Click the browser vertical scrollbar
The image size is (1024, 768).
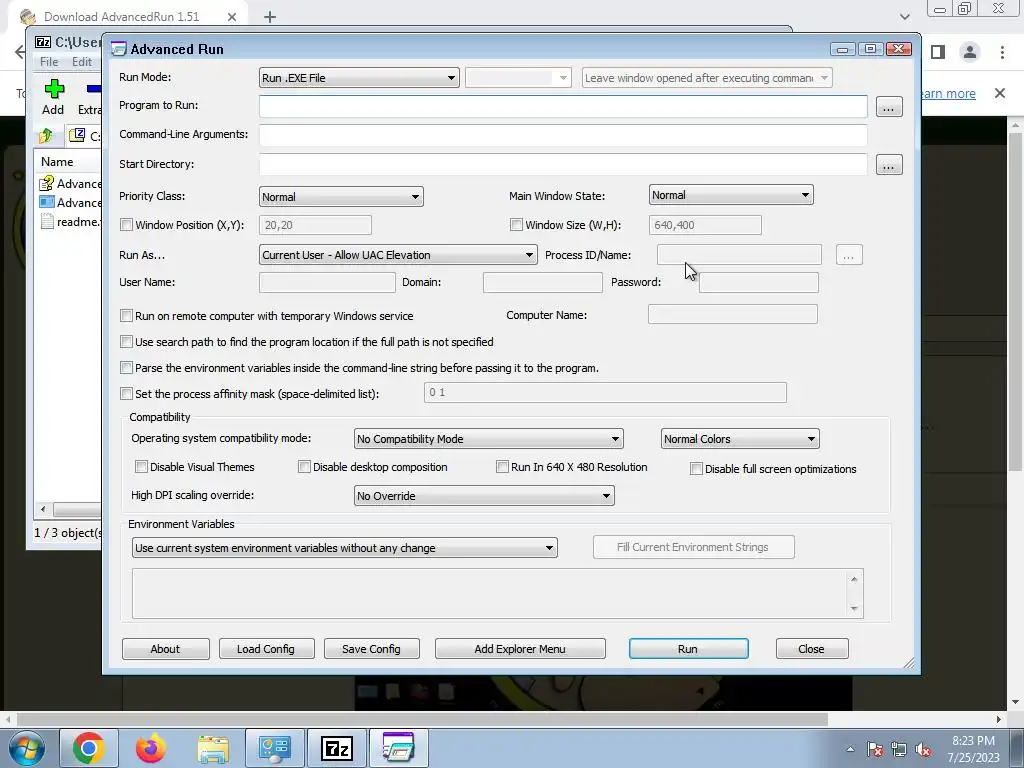(x=1014, y=300)
